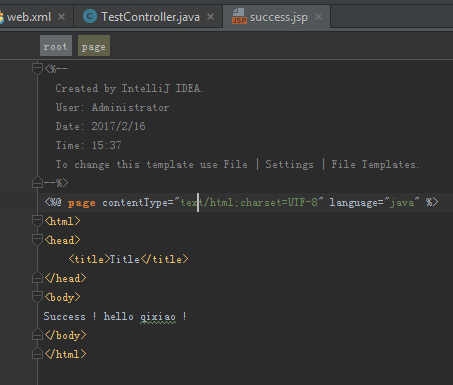Viewport: 453px width, 385px height.
Task: Click the word 'Success' in the body
Action: pyautogui.click(x=64, y=316)
